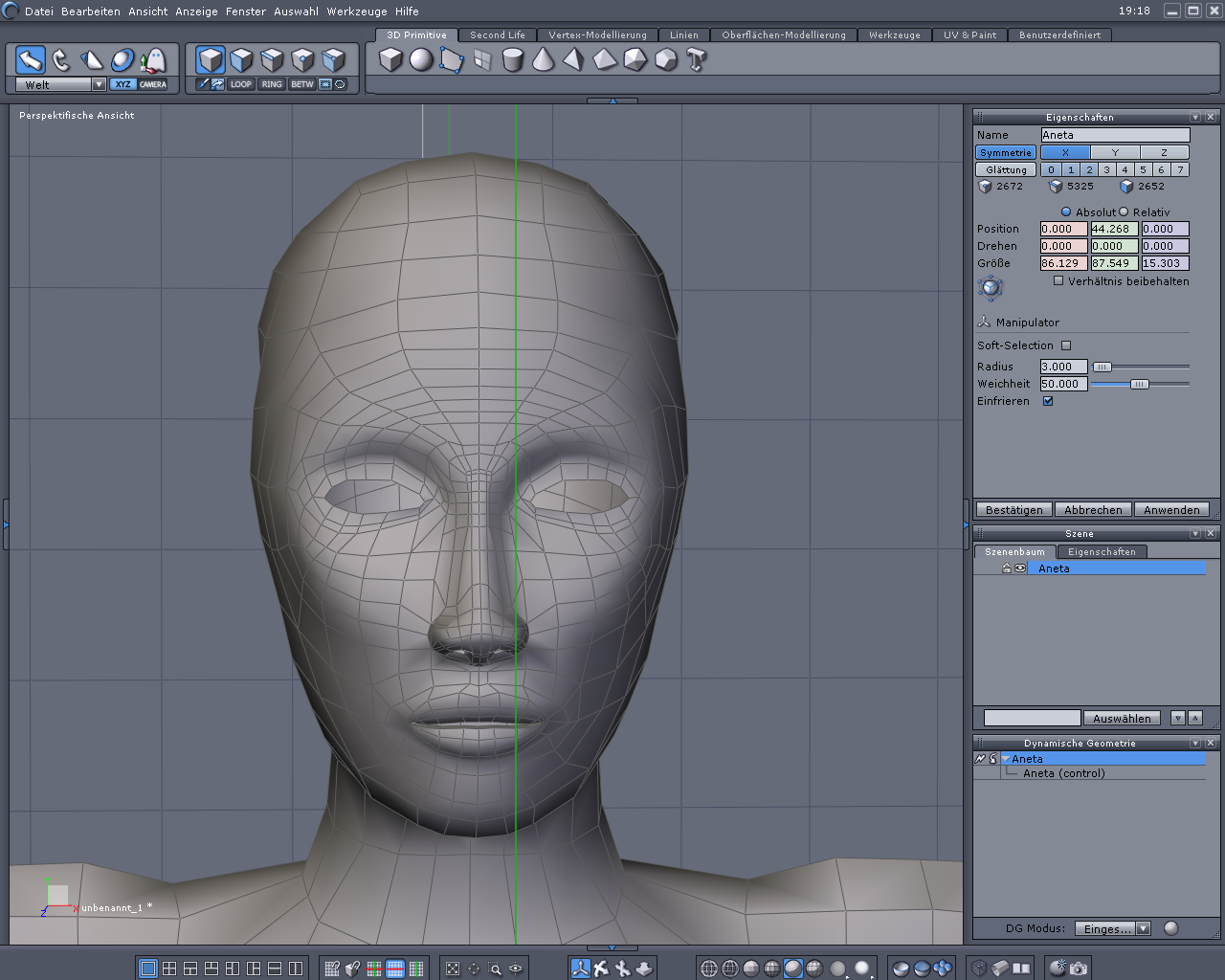Activate the rotate manipulator tool

[x=61, y=60]
